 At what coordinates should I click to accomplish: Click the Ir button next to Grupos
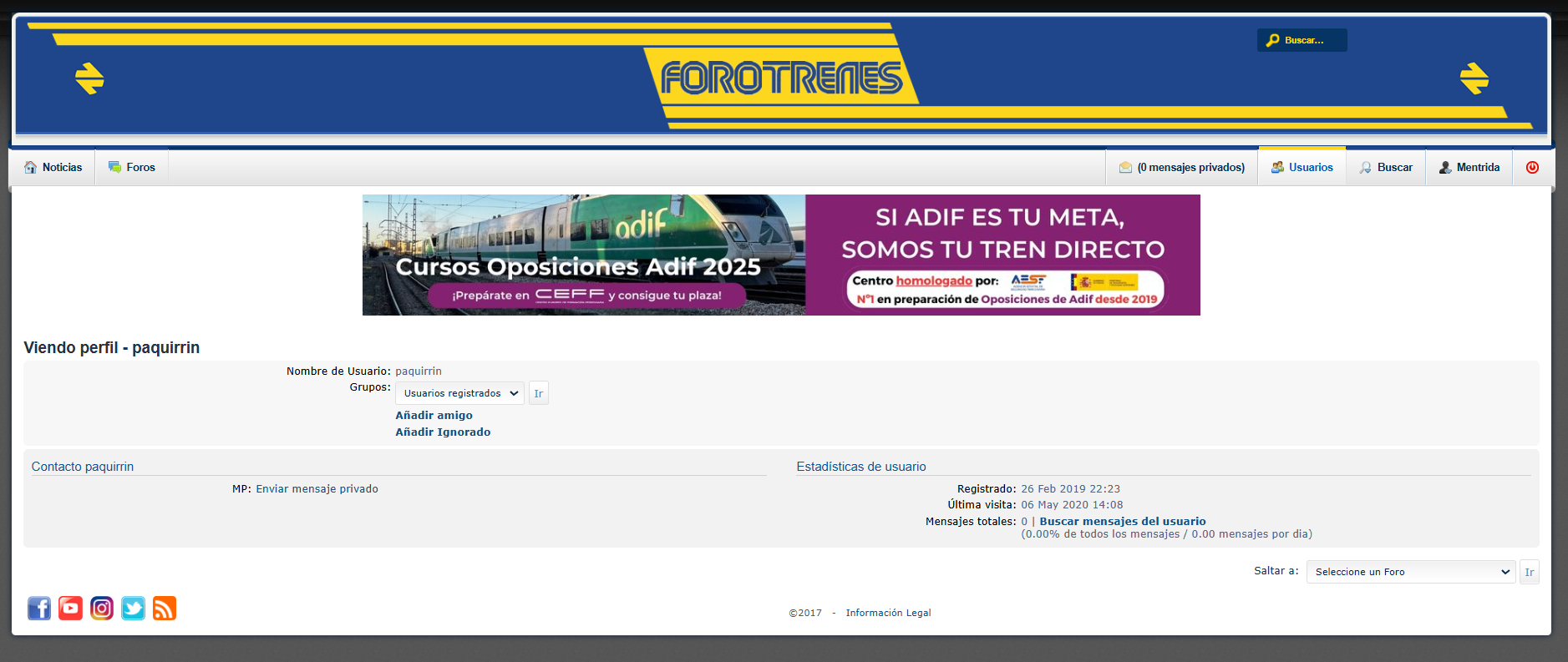pyautogui.click(x=539, y=393)
